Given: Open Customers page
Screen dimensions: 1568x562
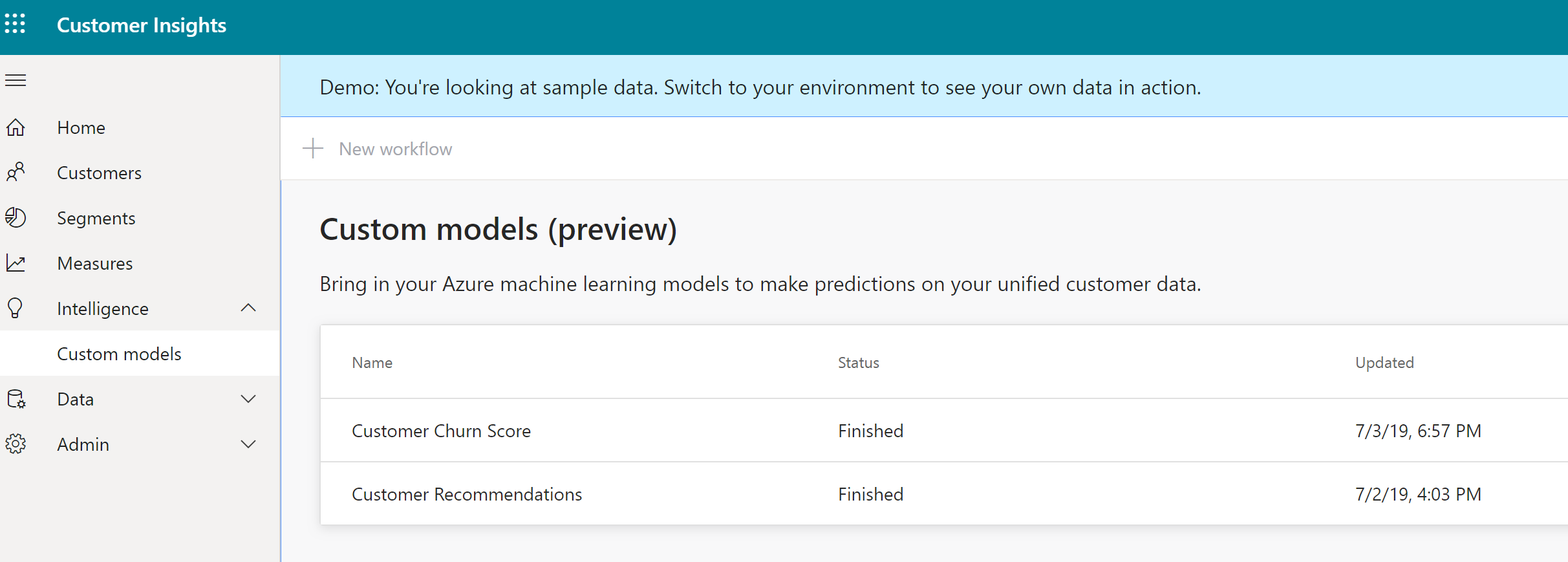Looking at the screenshot, I should 100,173.
